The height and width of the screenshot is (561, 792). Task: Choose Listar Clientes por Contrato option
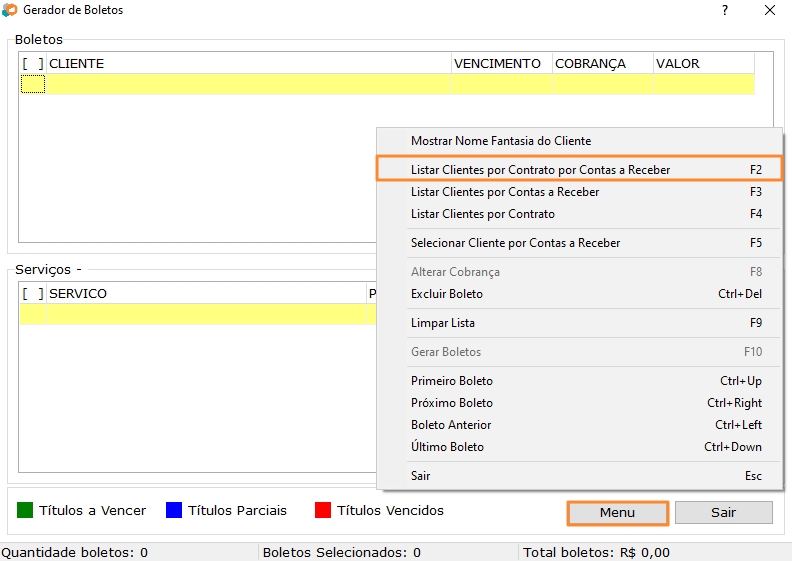pos(482,214)
